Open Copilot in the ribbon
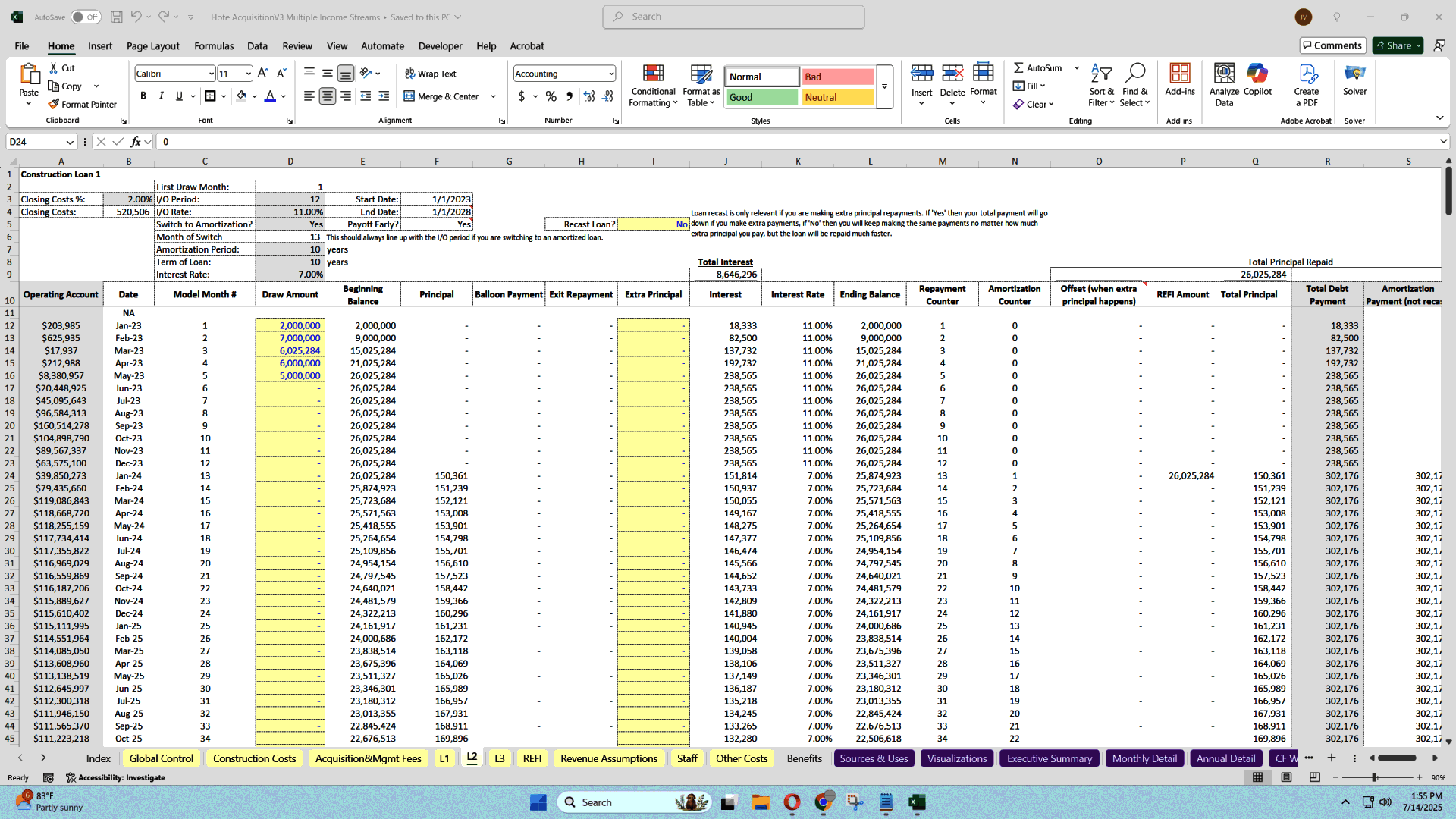1456x819 pixels. pos(1257,80)
